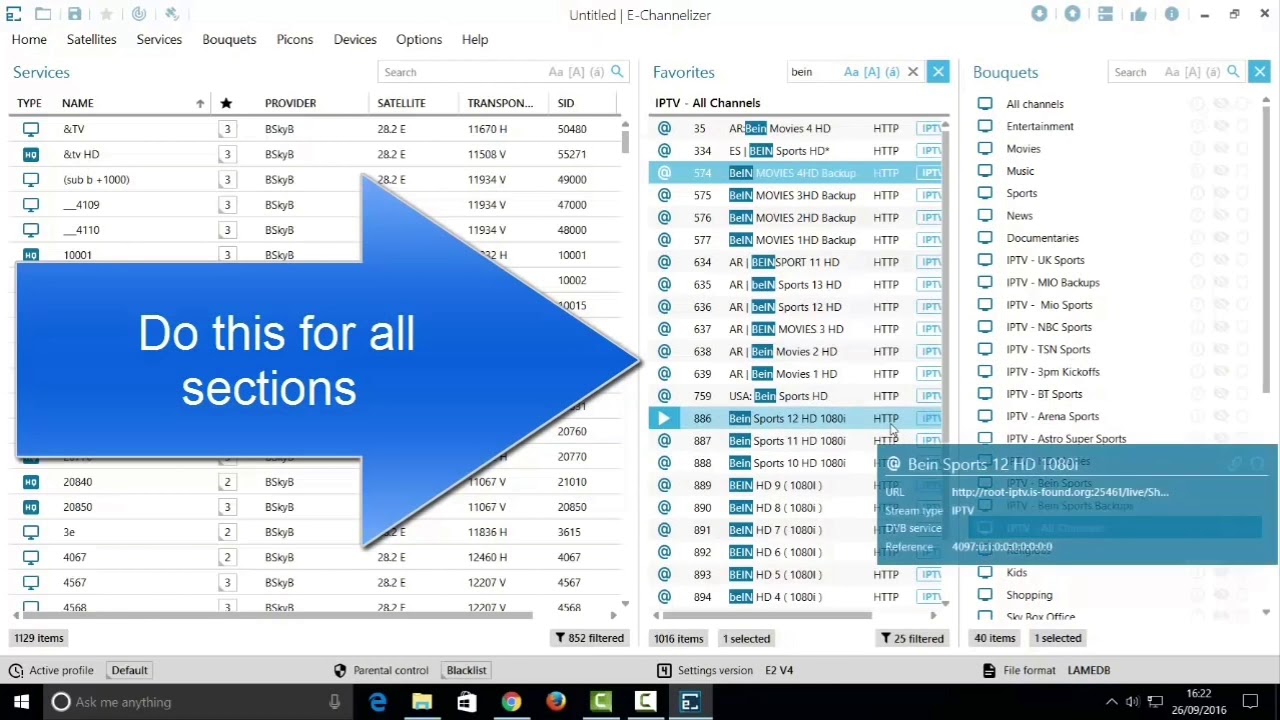The image size is (1280, 720).
Task: Clear the 'bein' favorites search text
Action: coord(912,72)
